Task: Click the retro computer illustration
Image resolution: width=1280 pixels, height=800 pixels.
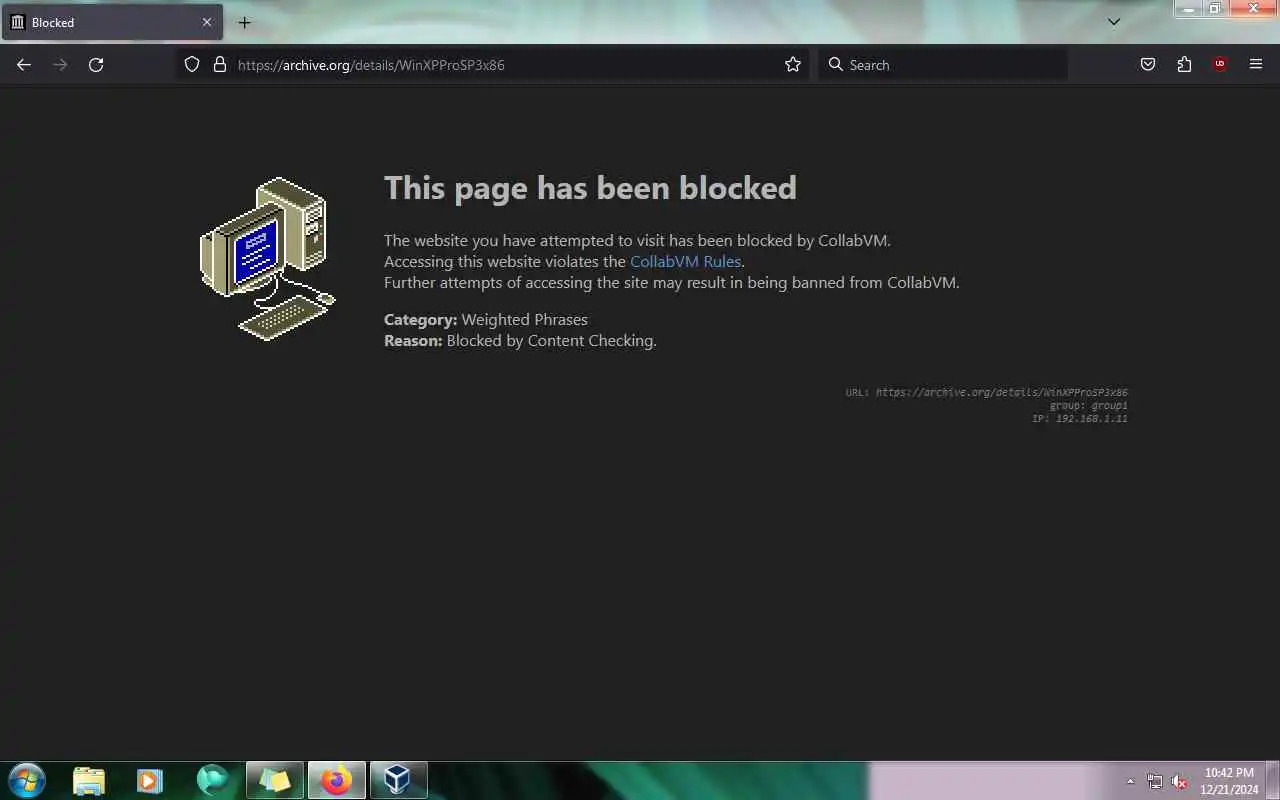Action: click(x=268, y=259)
